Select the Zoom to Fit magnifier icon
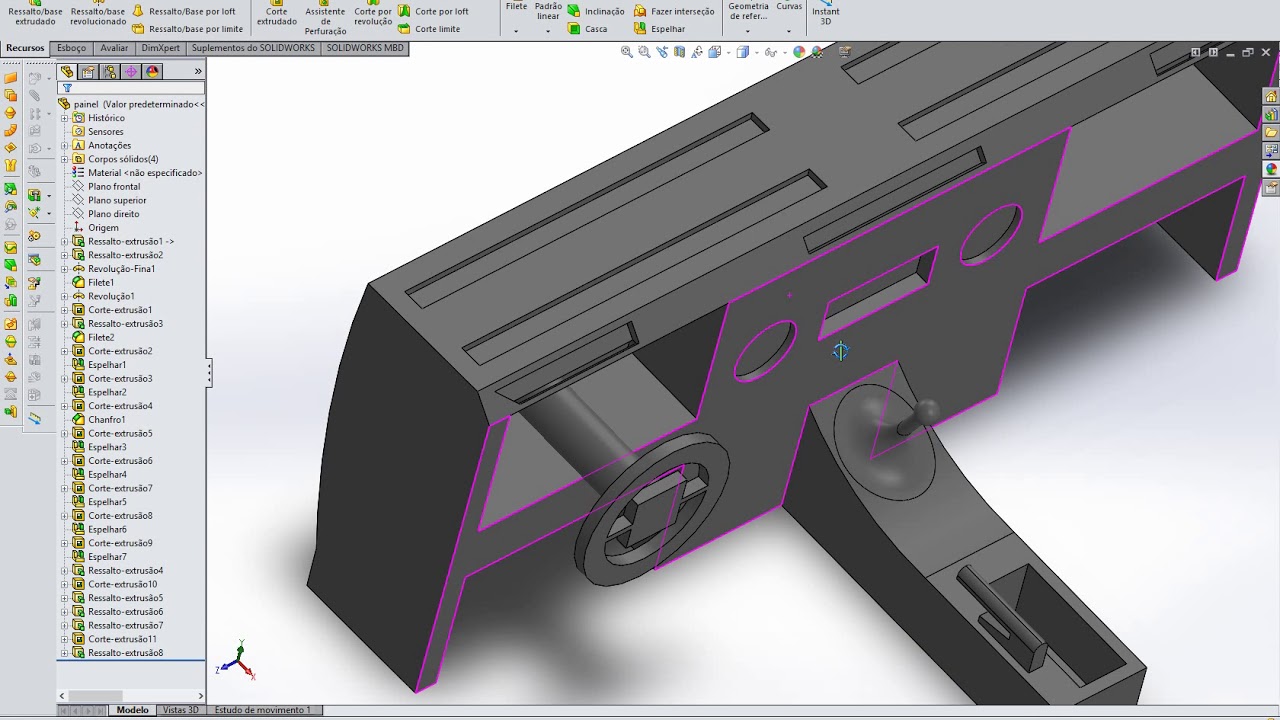This screenshot has height=720, width=1280. (x=627, y=52)
